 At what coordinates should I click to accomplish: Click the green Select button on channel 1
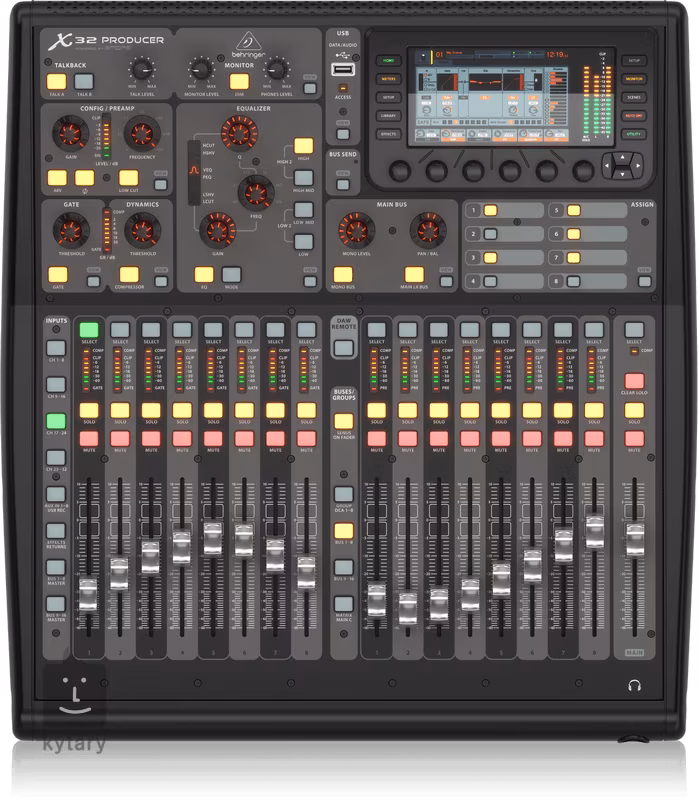coord(89,329)
